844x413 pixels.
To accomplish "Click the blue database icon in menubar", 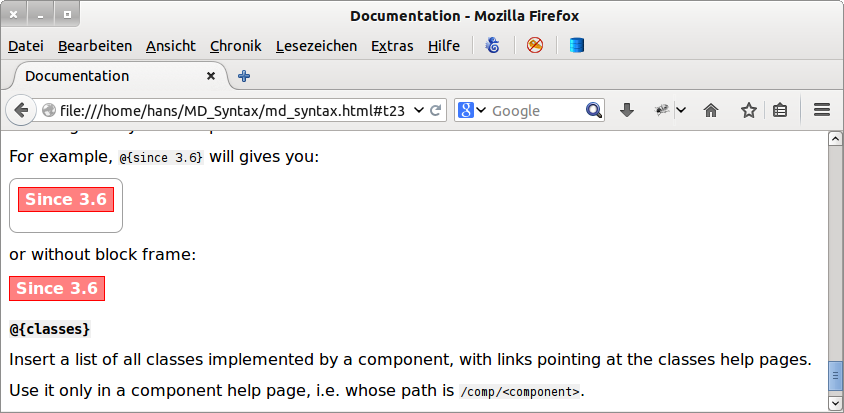I will [x=576, y=45].
